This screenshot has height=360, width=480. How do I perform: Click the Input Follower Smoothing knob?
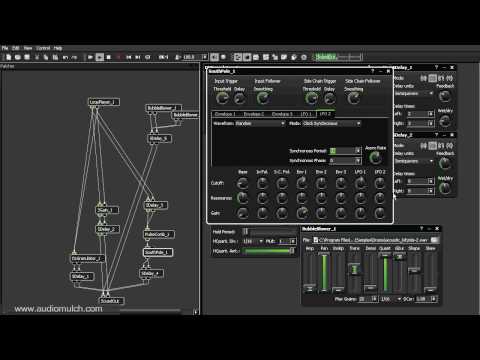click(x=263, y=98)
